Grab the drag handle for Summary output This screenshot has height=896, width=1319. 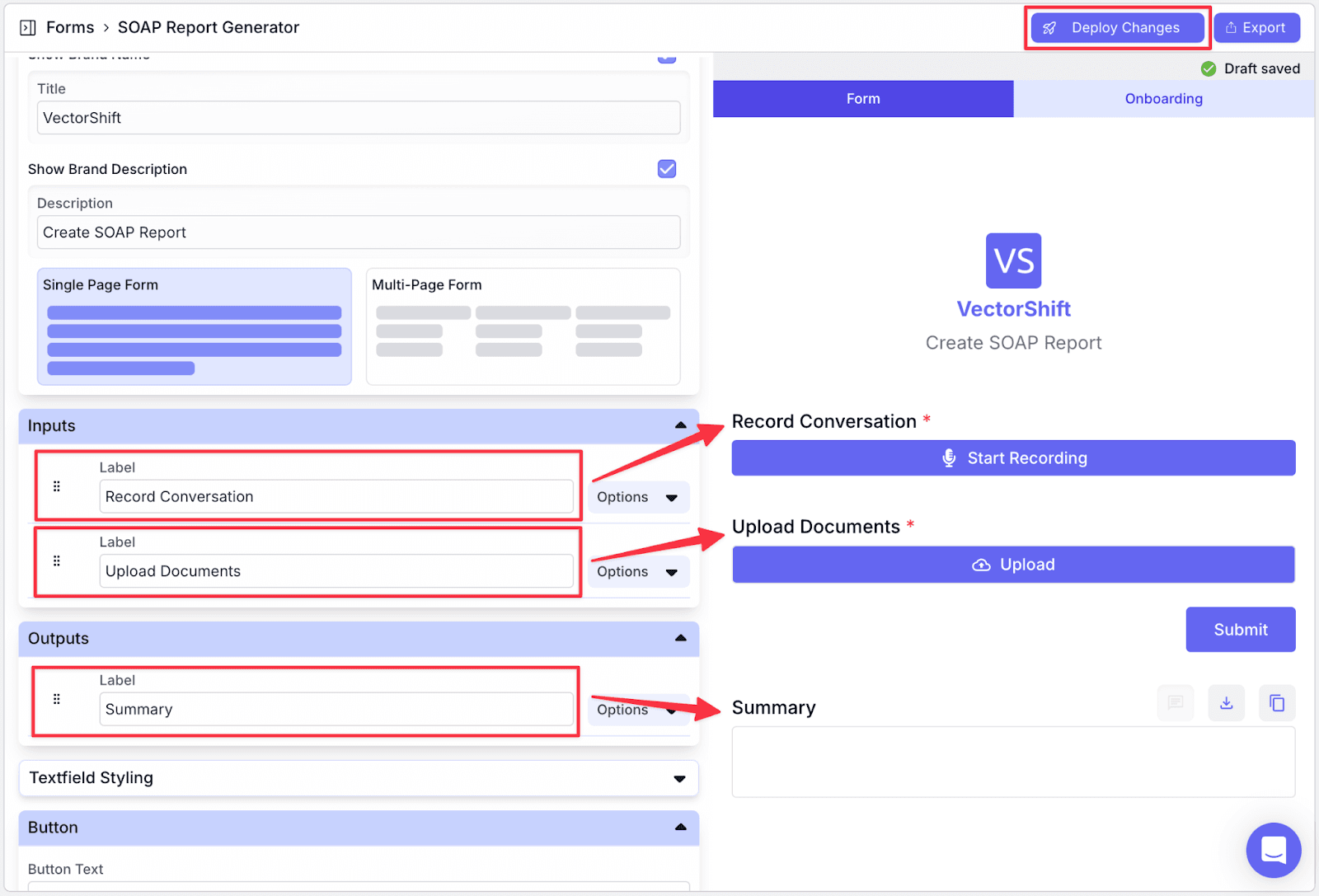pos(57,699)
